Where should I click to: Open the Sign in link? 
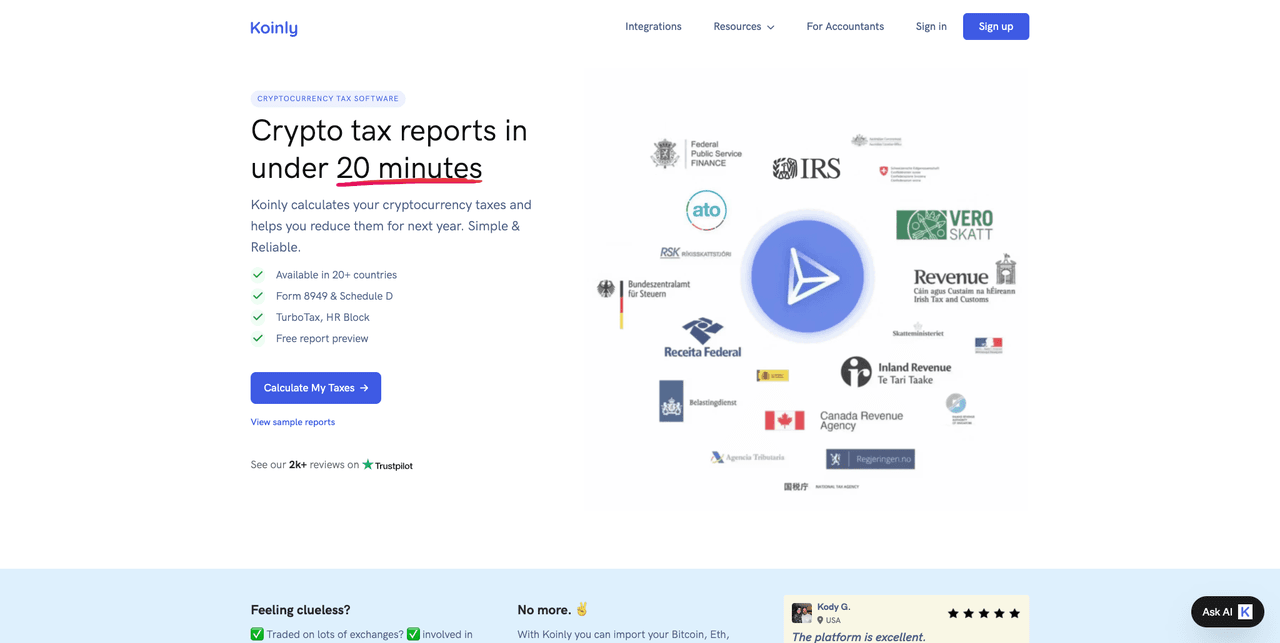point(931,27)
